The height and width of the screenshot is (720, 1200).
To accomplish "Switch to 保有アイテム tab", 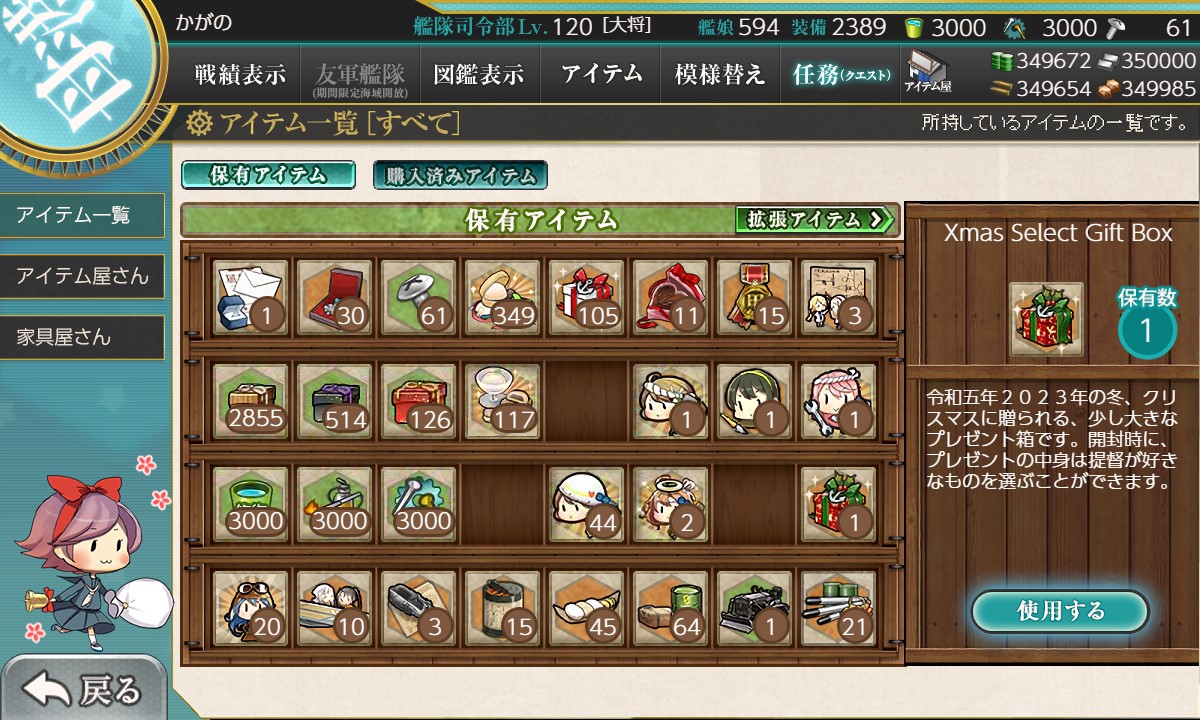I will tap(268, 175).
